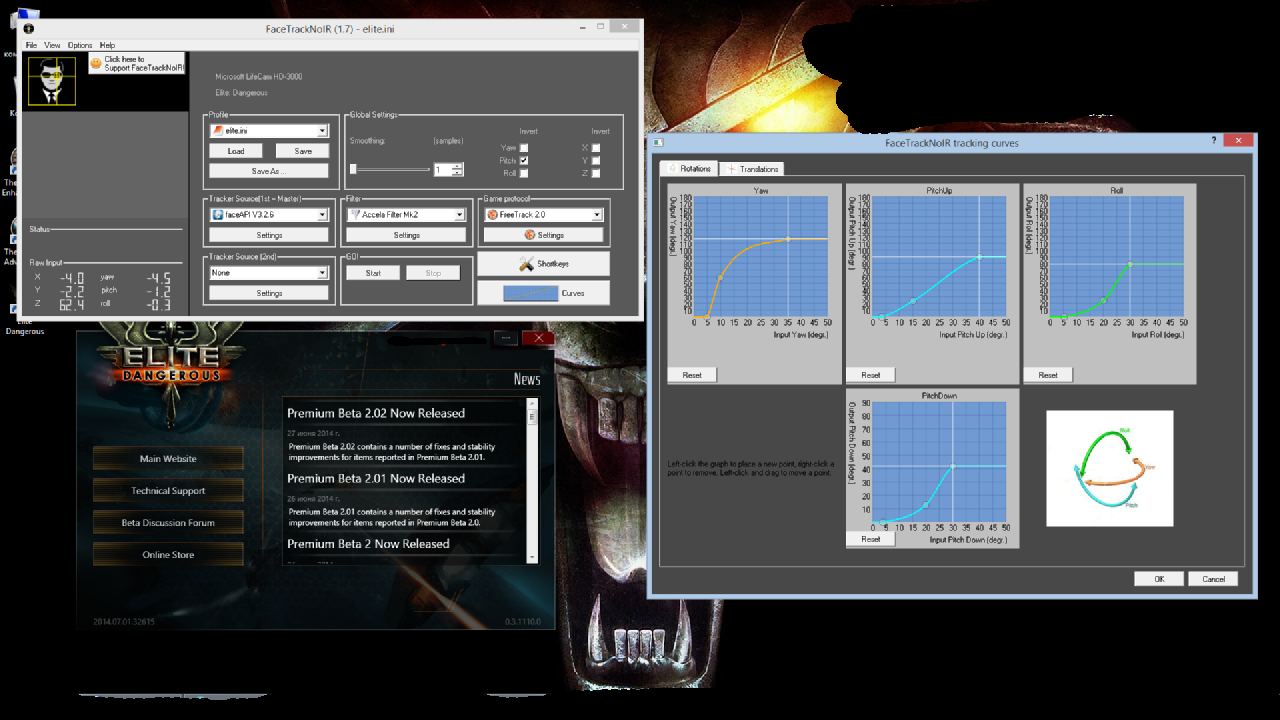This screenshot has width=1280, height=720.
Task: Cancel the tracking curves dialog
Action: (x=1213, y=579)
